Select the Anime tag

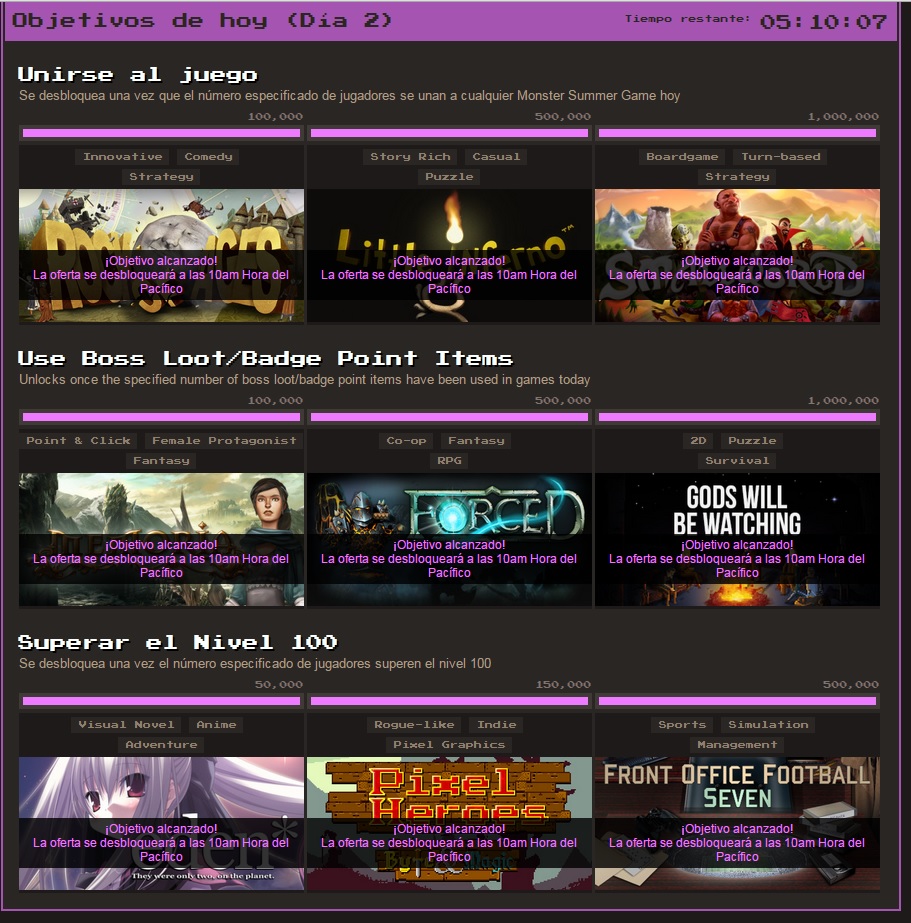point(216,725)
